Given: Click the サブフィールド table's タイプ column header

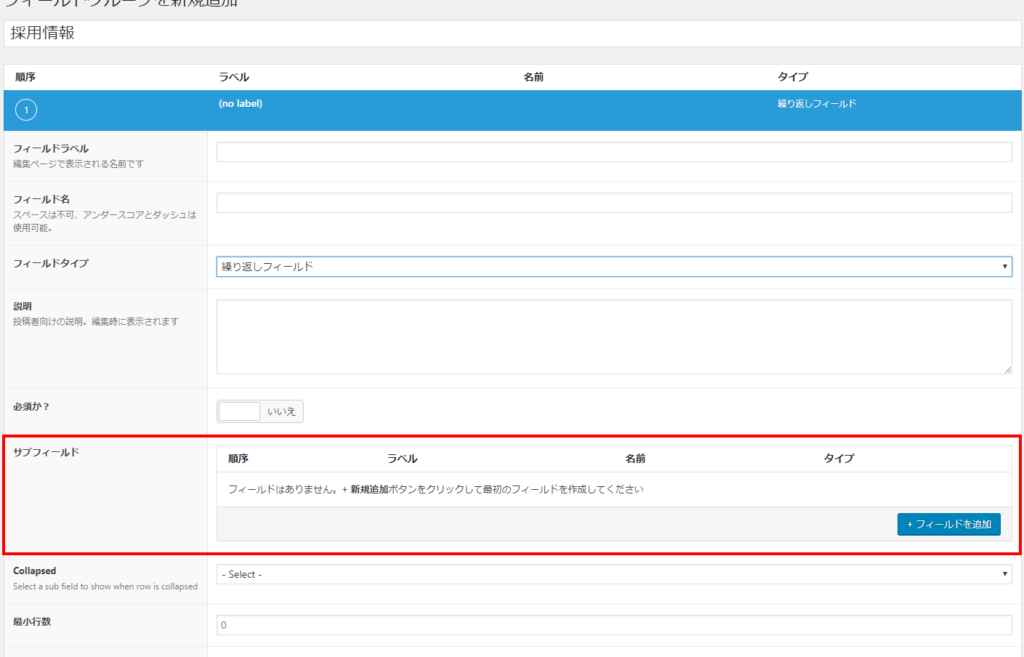Looking at the screenshot, I should 838,458.
